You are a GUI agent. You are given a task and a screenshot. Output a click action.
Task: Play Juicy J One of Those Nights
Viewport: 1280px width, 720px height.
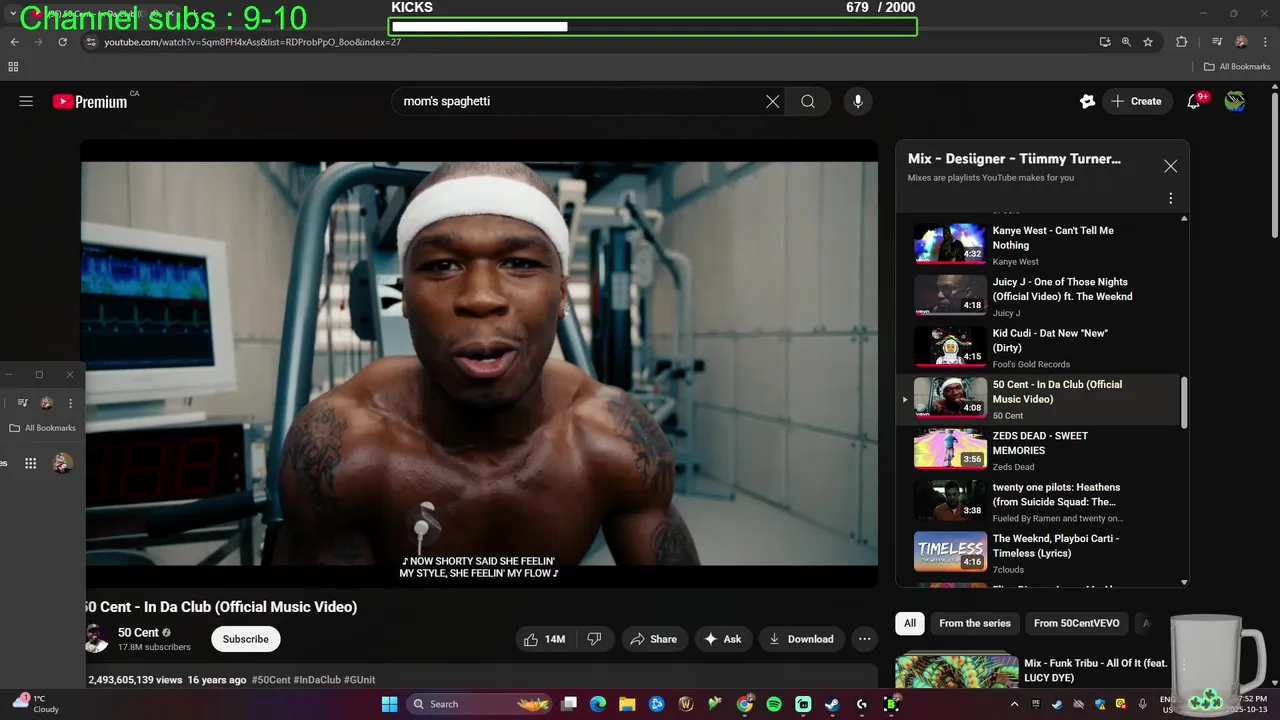point(1040,296)
